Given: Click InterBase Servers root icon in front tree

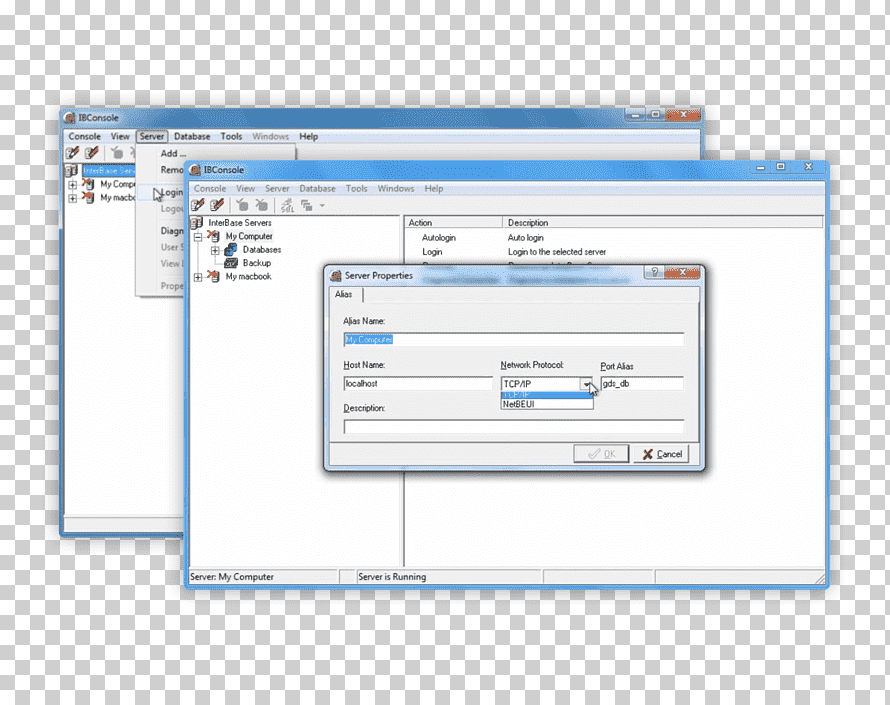Looking at the screenshot, I should 197,223.
